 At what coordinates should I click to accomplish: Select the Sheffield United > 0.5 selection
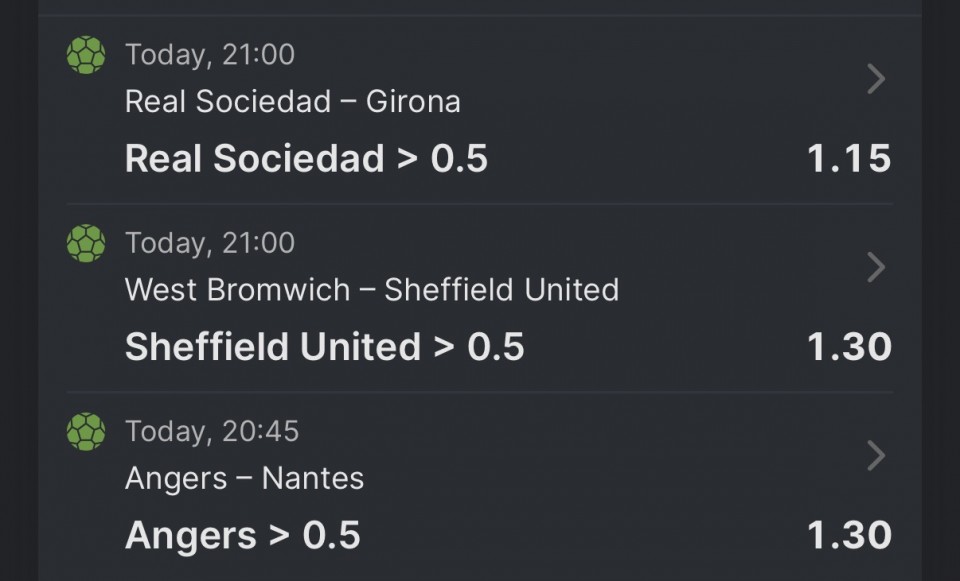[324, 347]
